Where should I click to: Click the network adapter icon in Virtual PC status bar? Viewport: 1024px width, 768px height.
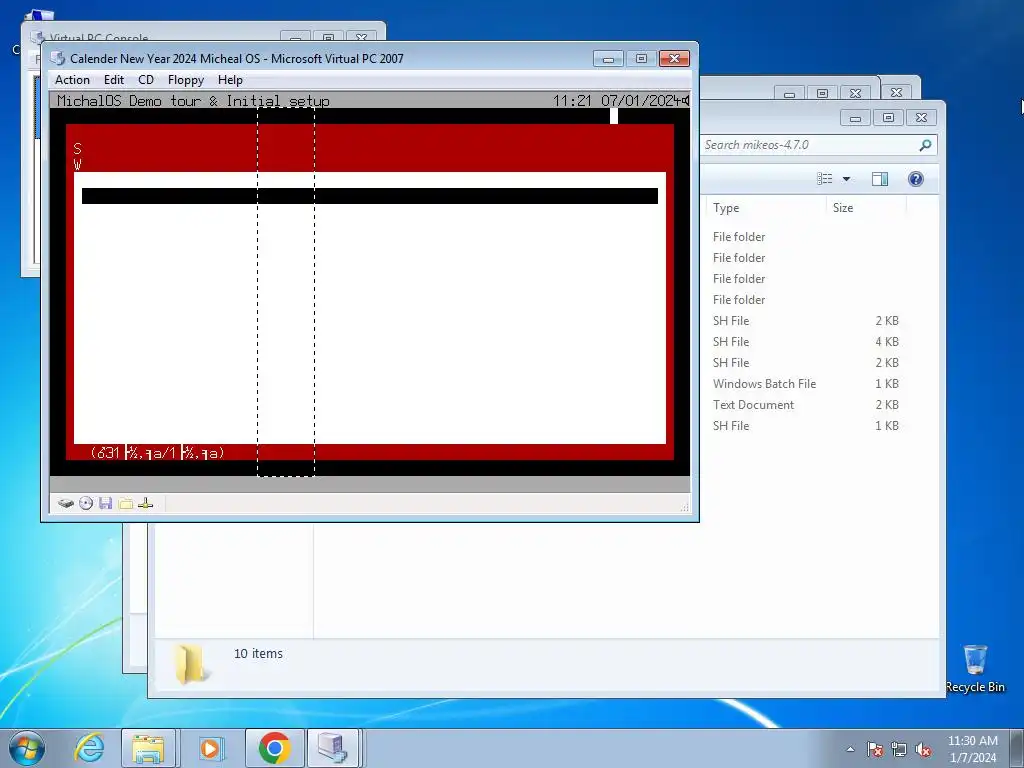146,503
